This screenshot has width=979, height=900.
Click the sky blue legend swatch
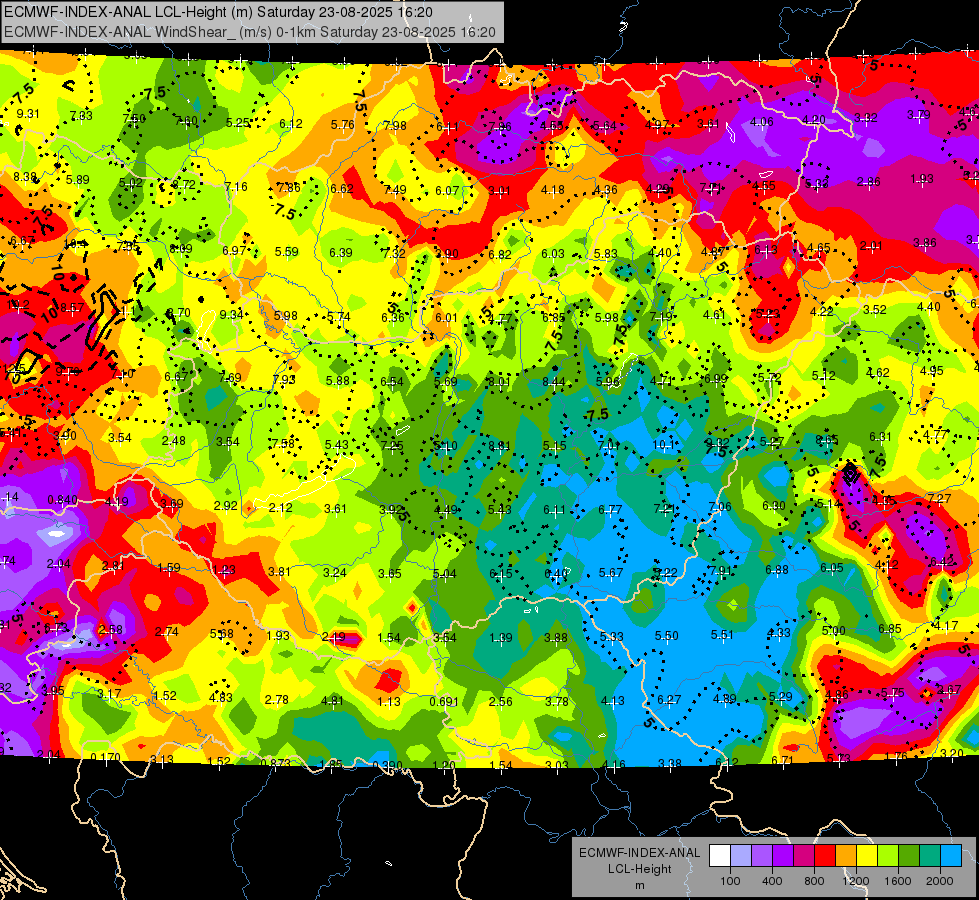point(952,855)
